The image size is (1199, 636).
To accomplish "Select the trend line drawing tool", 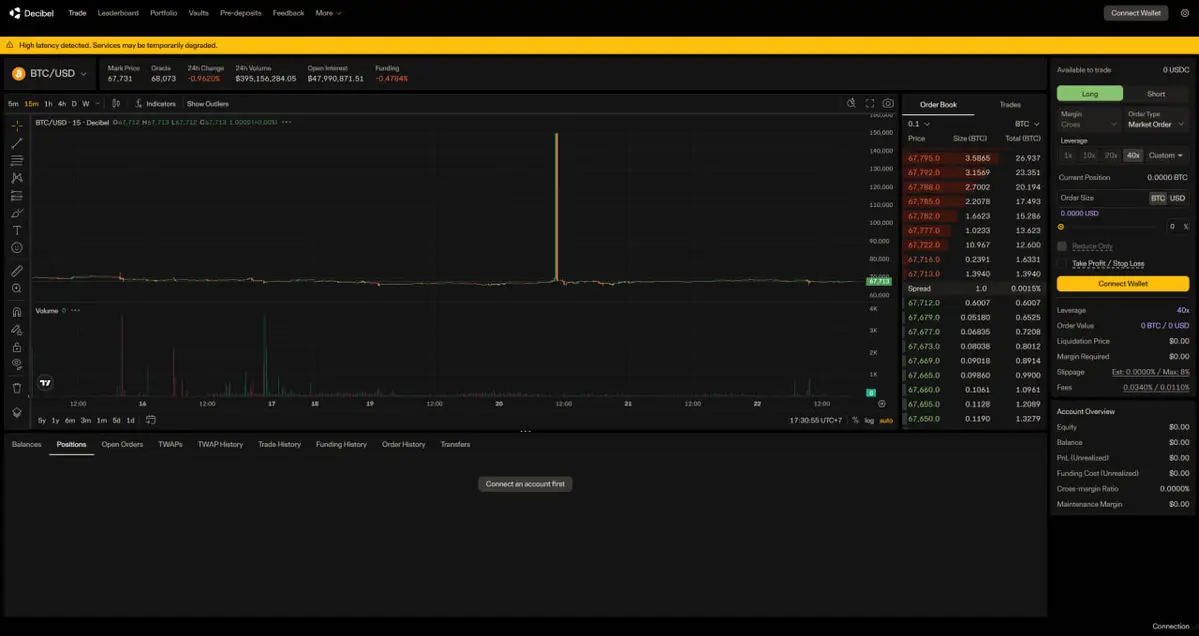I will (17, 143).
